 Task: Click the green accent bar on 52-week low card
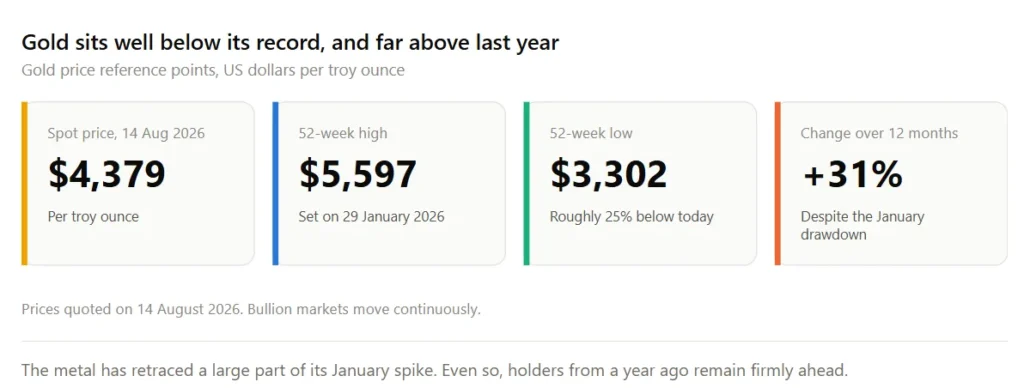coord(526,184)
